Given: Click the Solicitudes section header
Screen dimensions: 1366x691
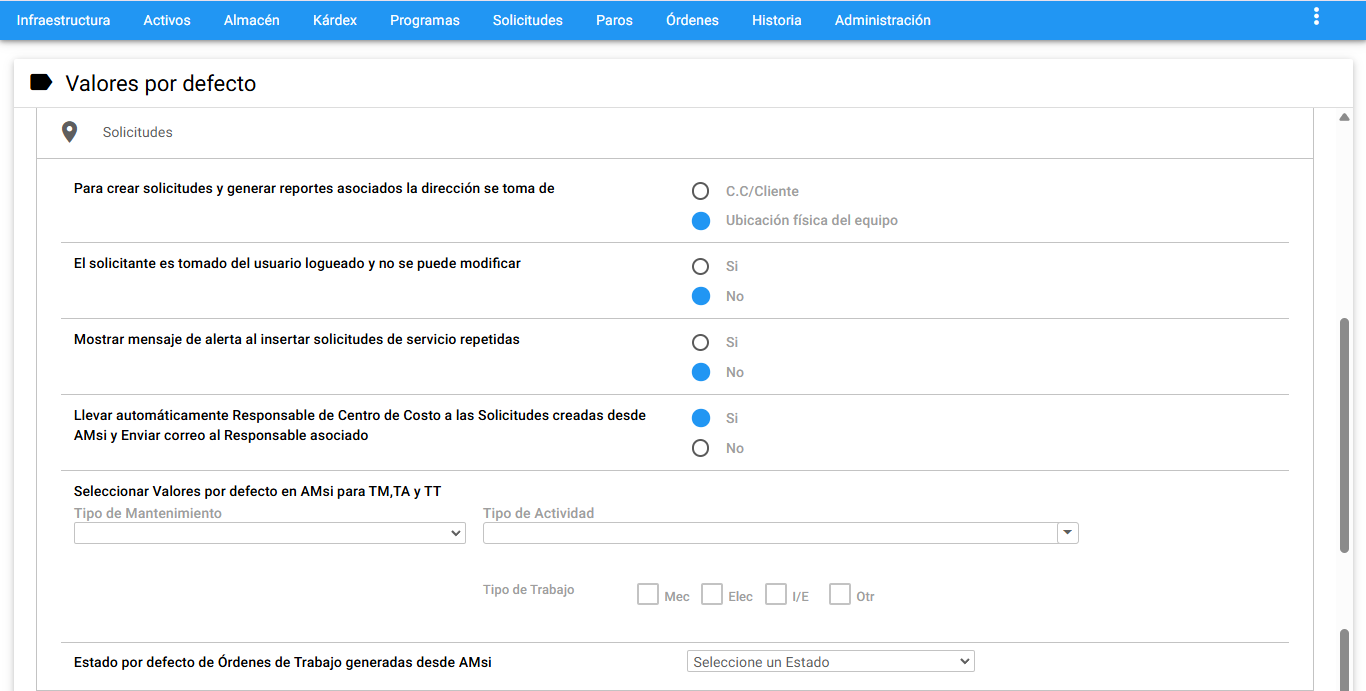Looking at the screenshot, I should pos(675,132).
